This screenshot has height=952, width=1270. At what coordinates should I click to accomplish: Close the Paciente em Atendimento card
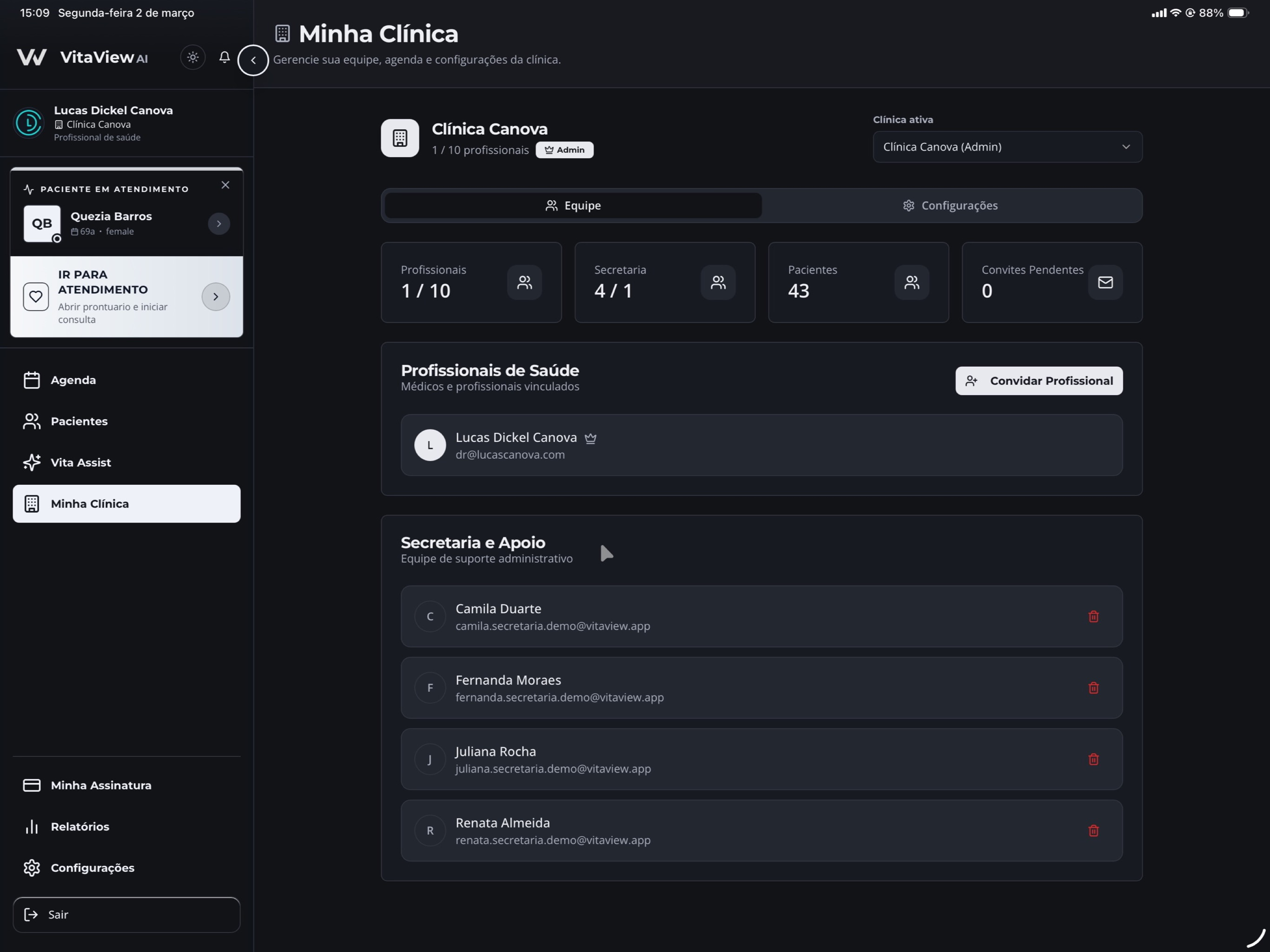coord(225,185)
